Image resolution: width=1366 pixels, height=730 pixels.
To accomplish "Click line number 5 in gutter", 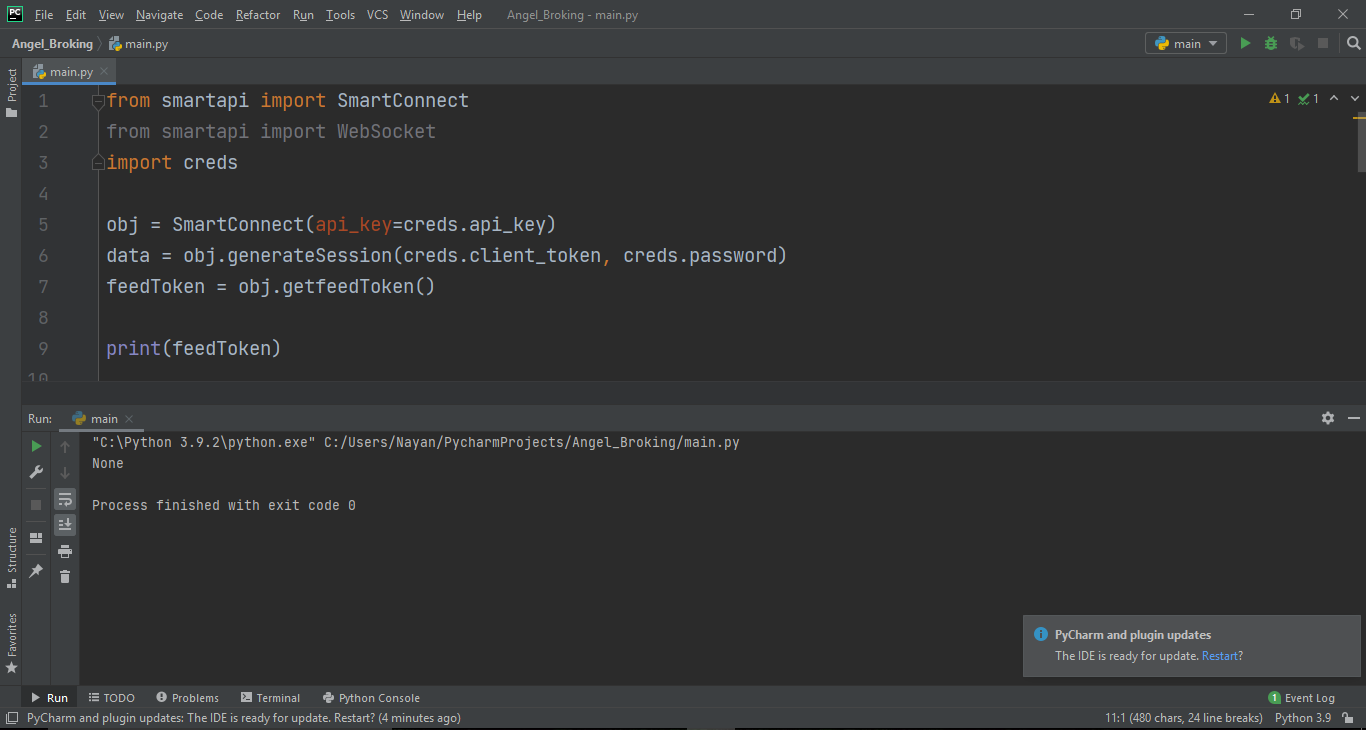I will point(43,225).
